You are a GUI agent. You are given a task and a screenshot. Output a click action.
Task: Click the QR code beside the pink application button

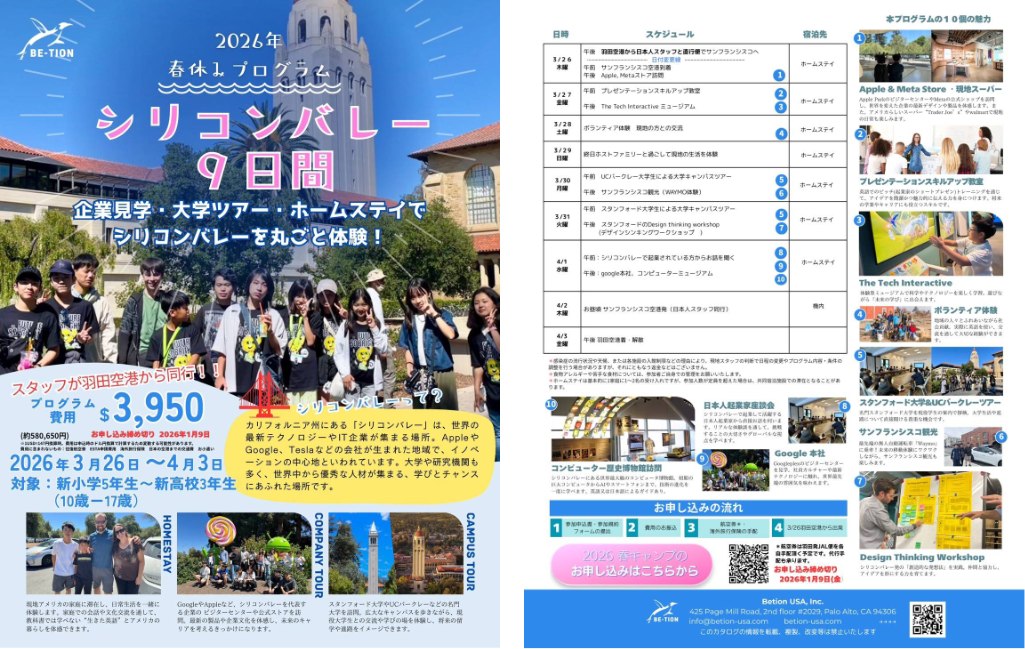click(x=748, y=563)
